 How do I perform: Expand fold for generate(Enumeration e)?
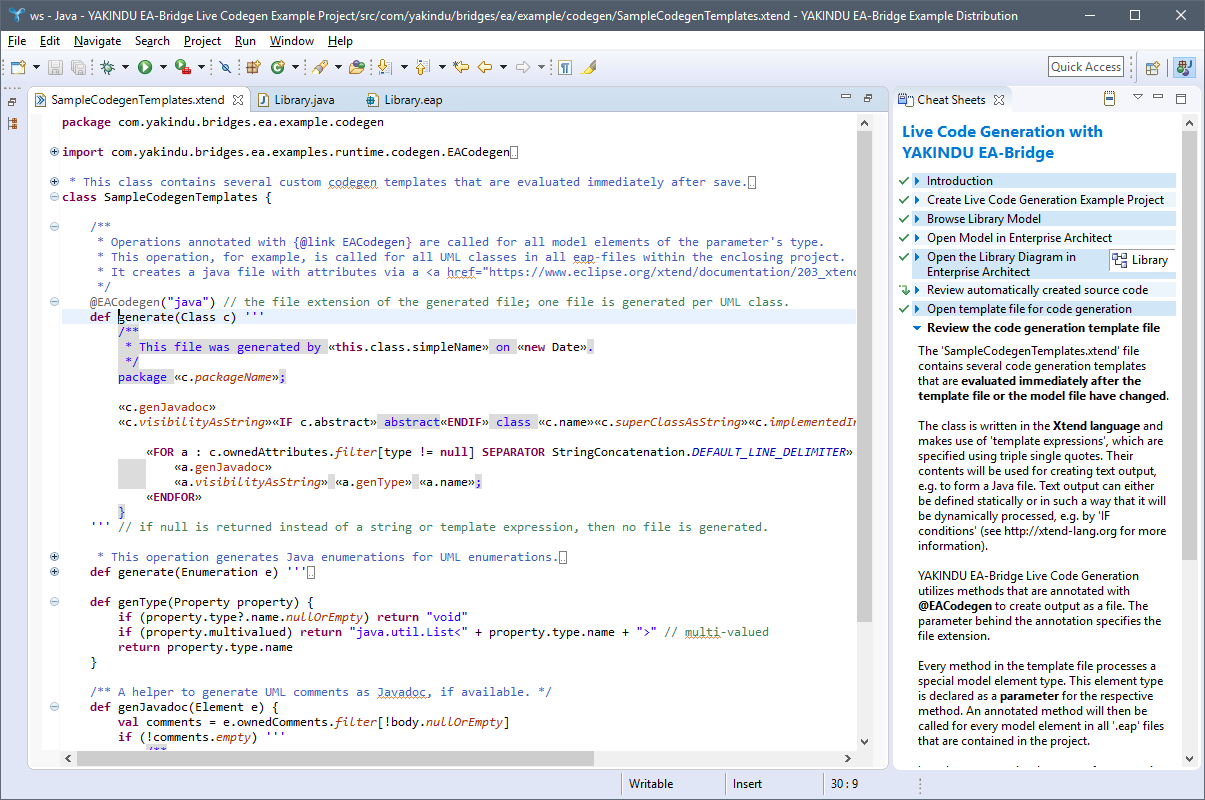54,572
